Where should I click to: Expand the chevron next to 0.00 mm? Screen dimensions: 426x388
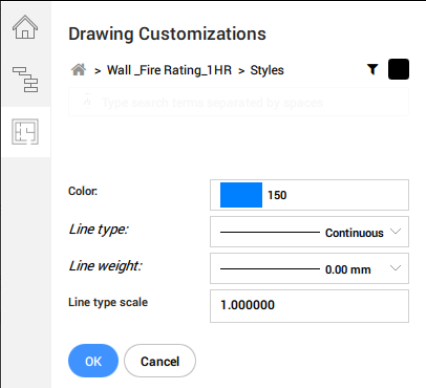click(395, 268)
